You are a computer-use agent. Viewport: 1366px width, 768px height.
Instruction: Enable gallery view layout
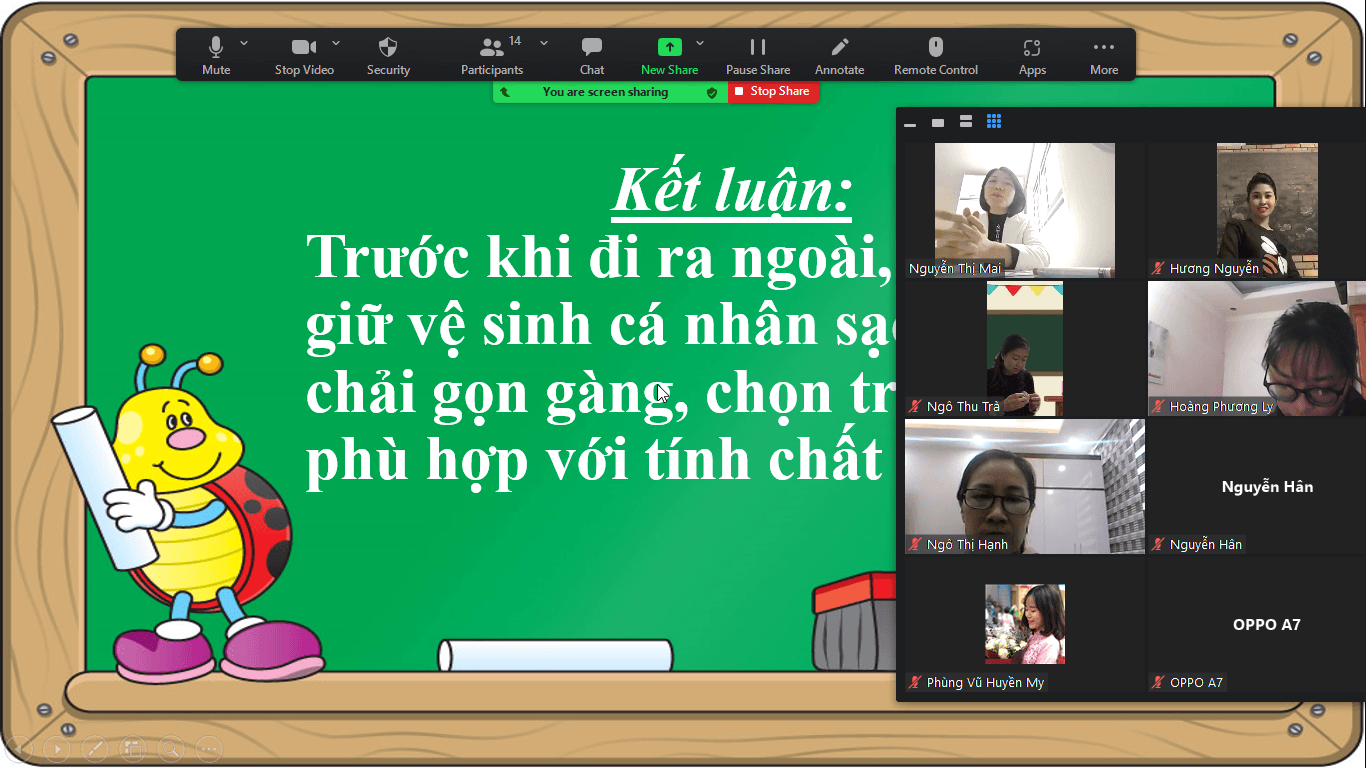[993, 122]
